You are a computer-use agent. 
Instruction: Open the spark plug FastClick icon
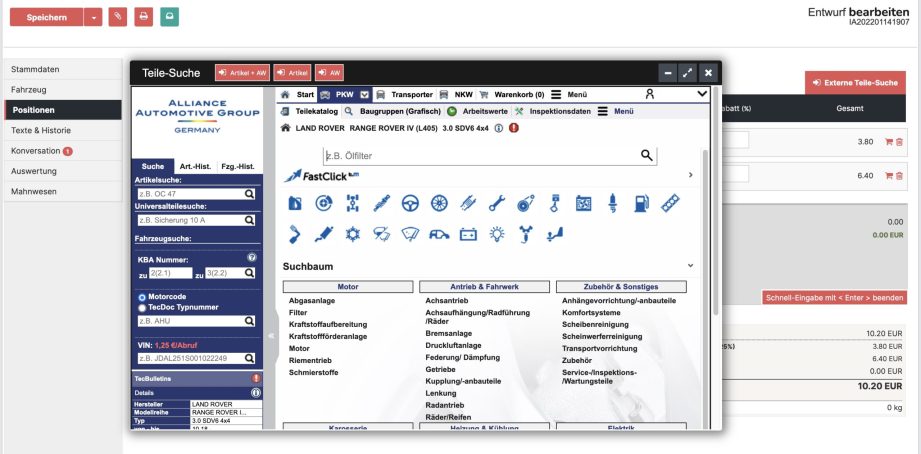[x=612, y=203]
